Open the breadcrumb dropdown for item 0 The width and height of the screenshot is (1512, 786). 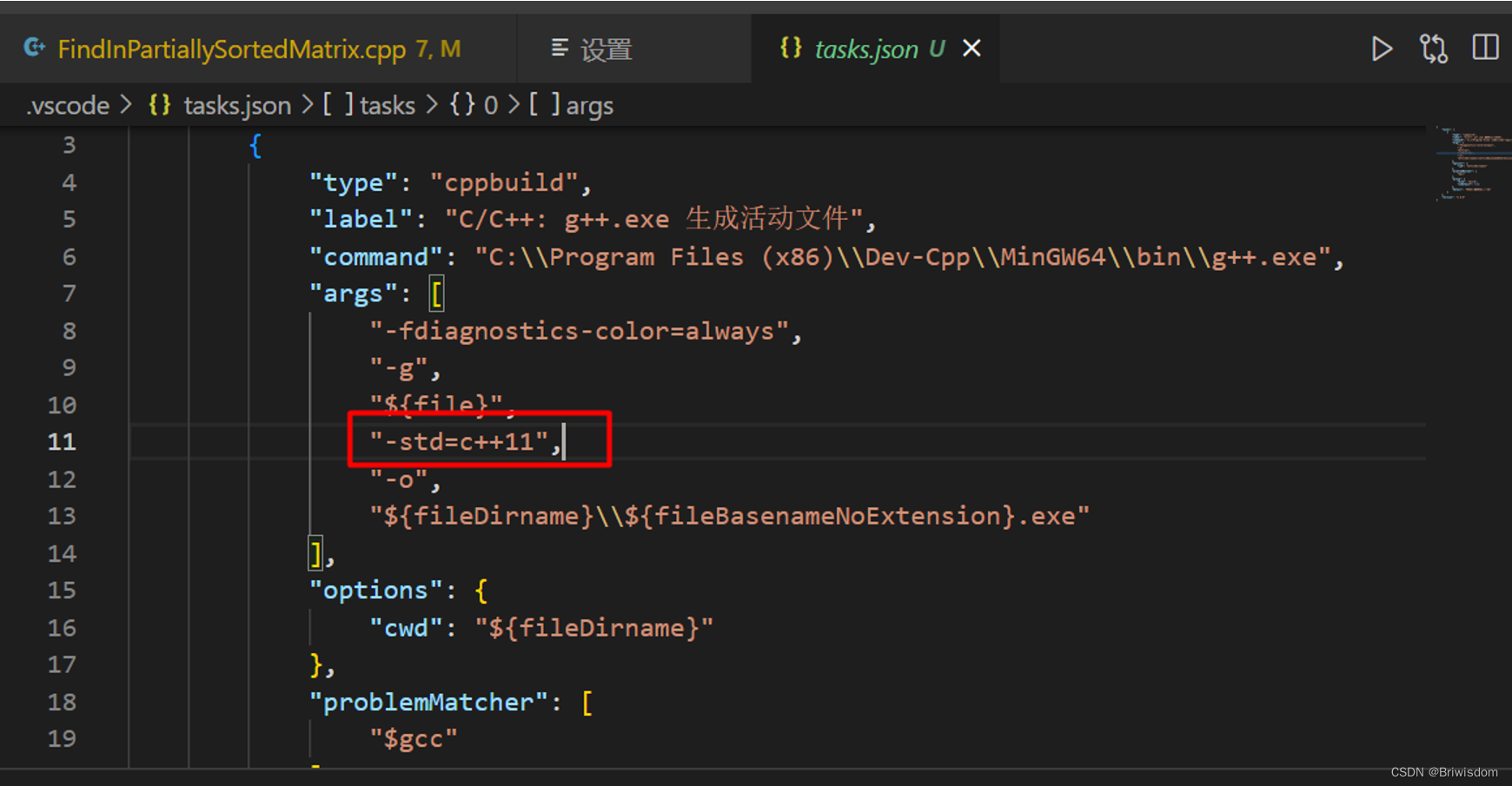pos(491,104)
